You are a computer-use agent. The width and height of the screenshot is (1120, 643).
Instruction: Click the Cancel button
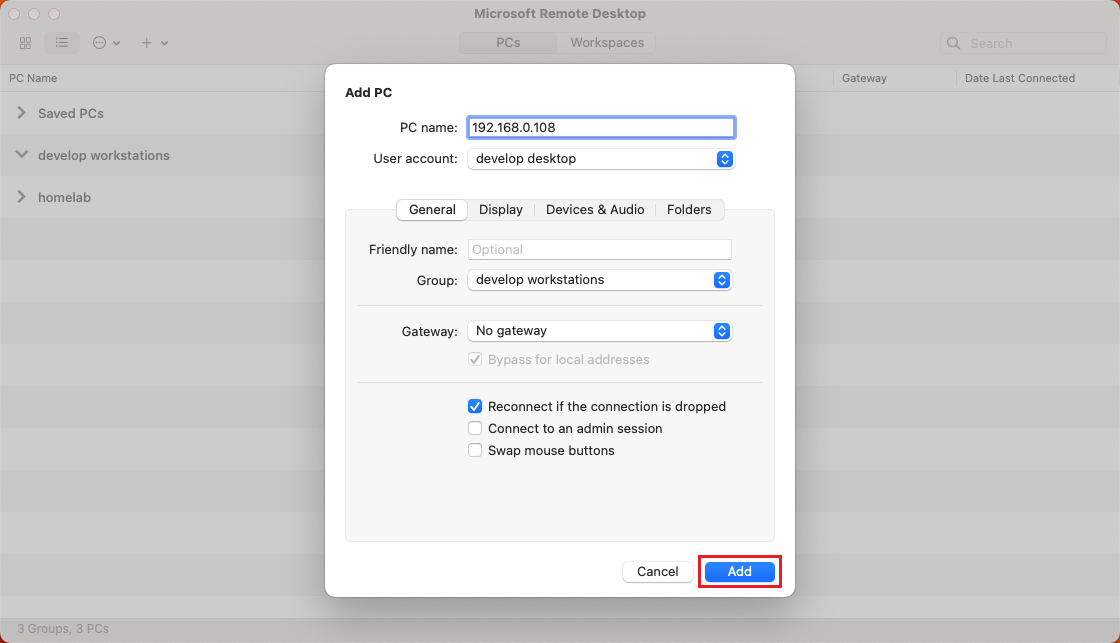(x=657, y=572)
